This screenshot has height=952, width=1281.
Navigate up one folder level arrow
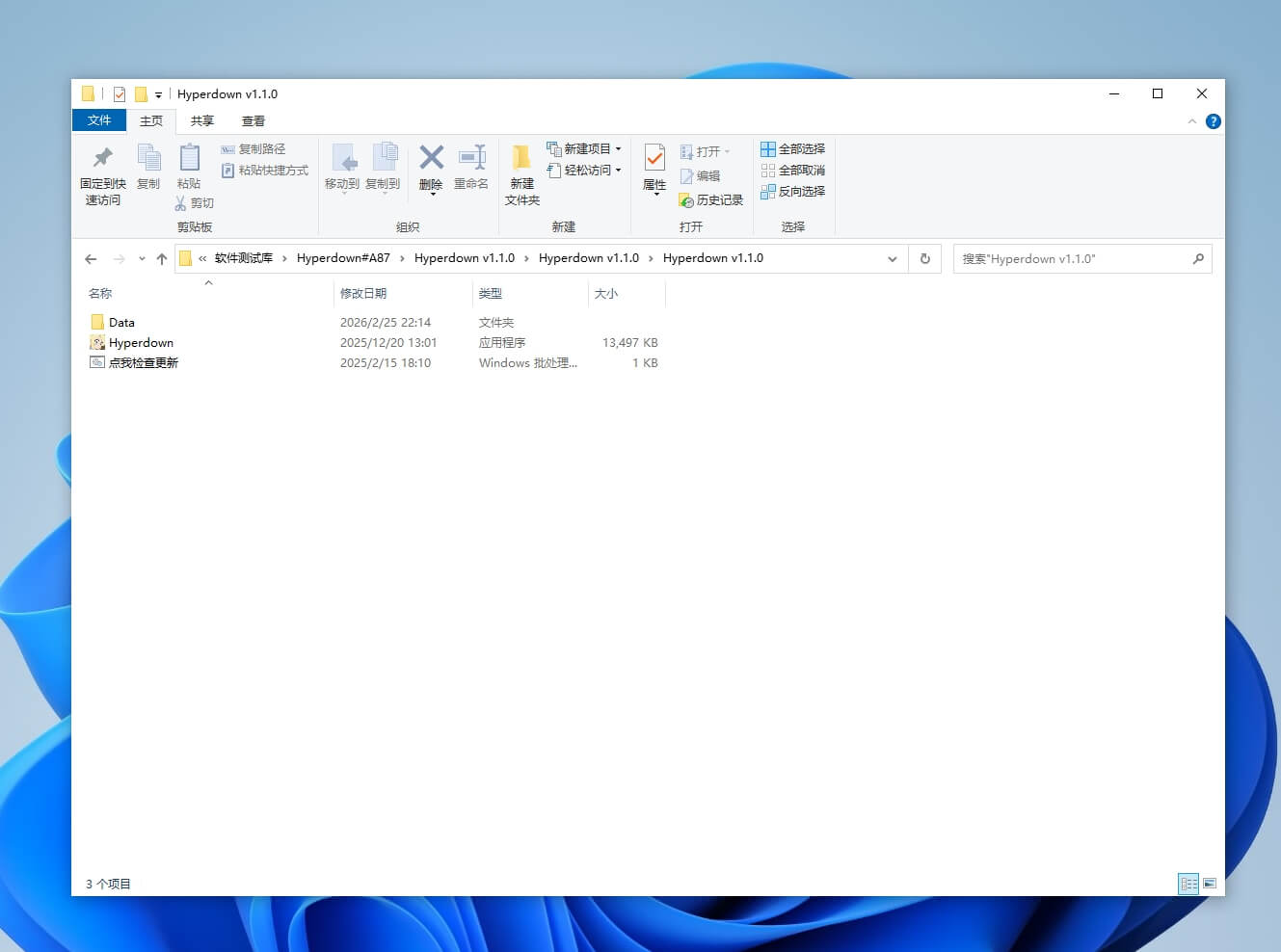point(162,258)
